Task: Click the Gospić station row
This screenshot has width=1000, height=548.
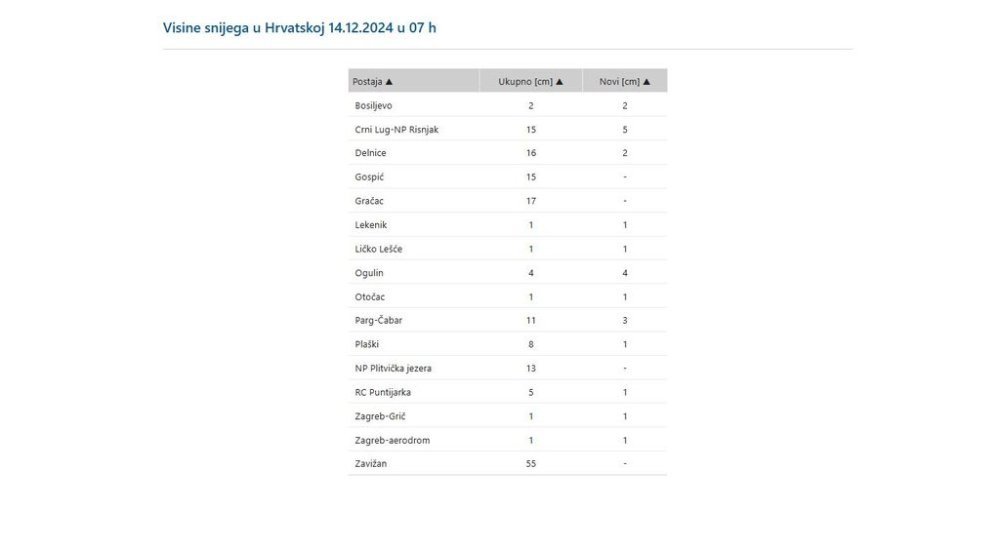Action: point(508,177)
